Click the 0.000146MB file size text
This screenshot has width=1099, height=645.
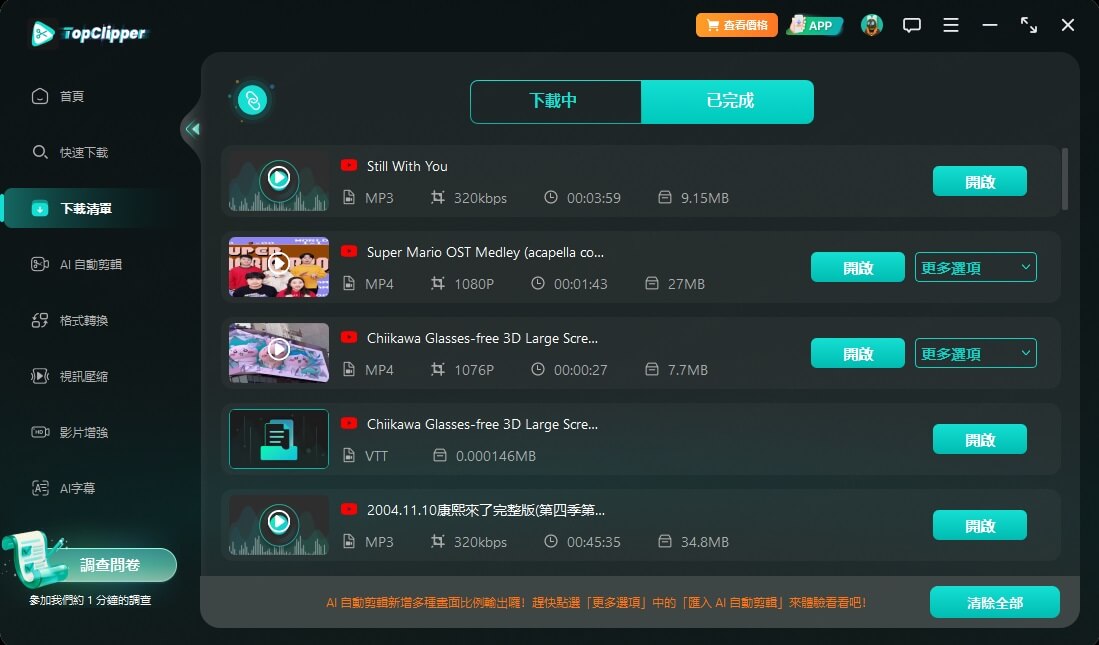[496, 456]
